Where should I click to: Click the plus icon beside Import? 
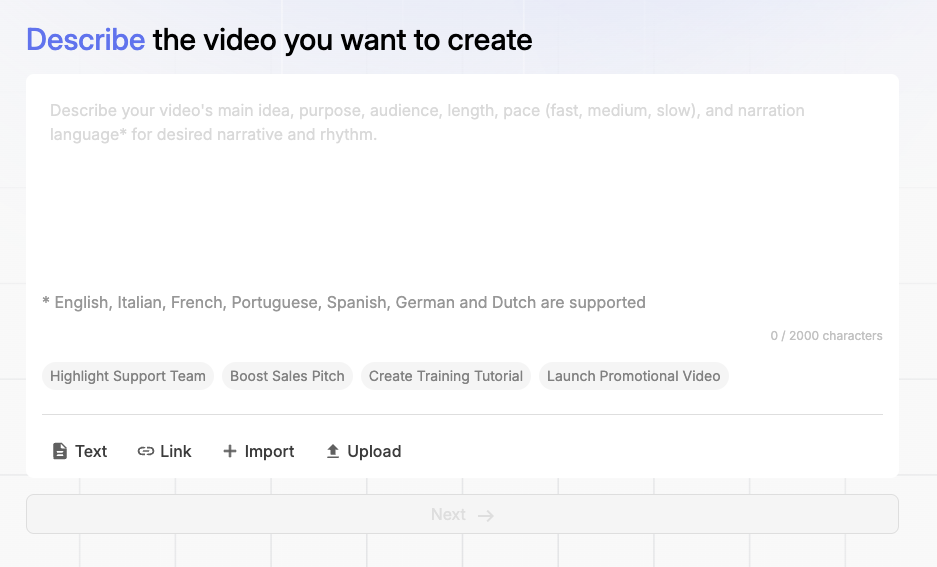230,451
